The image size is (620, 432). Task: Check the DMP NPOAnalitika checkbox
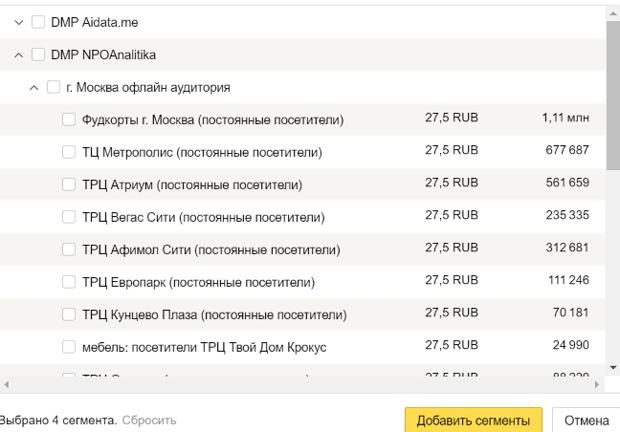coord(38,54)
